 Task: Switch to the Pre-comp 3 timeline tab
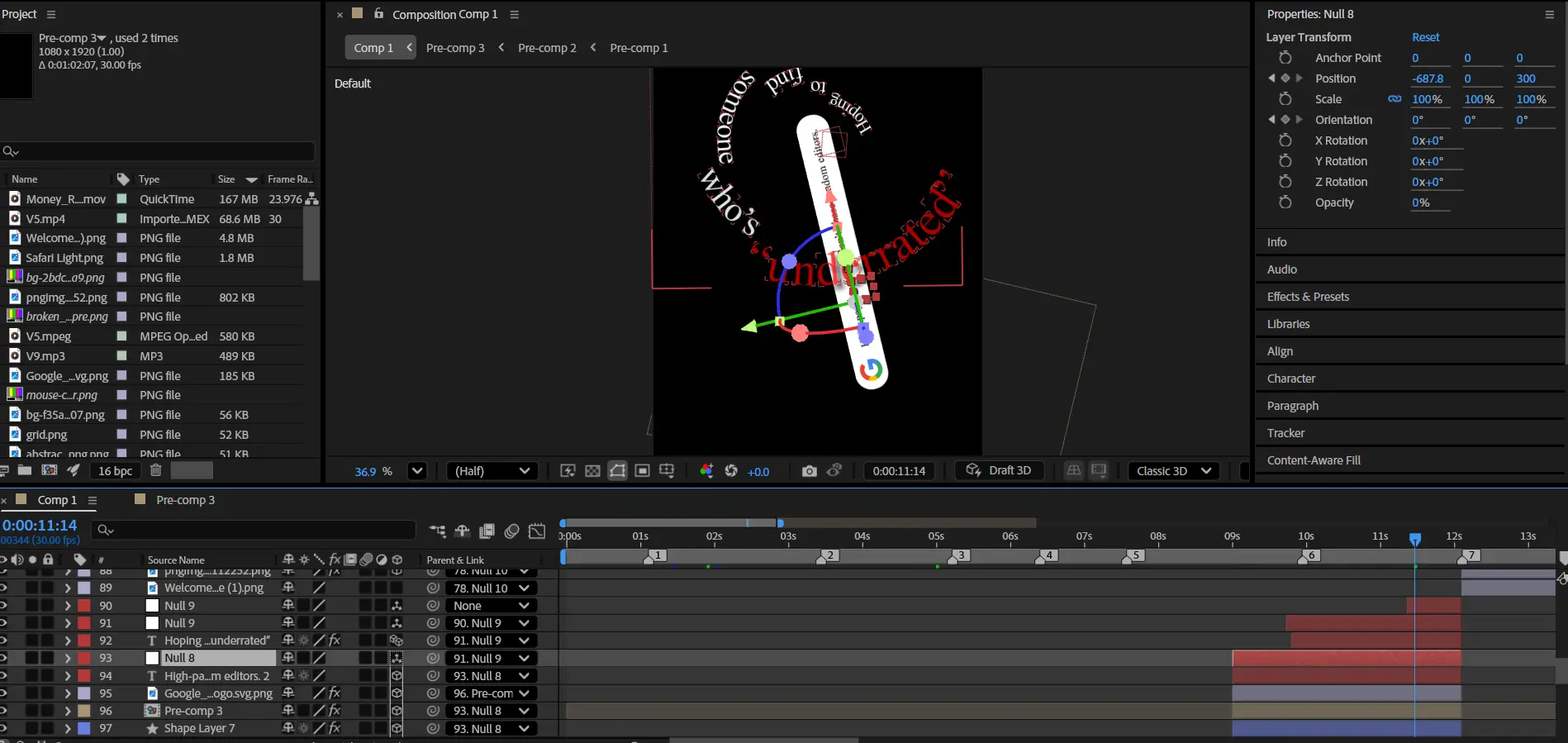click(185, 500)
